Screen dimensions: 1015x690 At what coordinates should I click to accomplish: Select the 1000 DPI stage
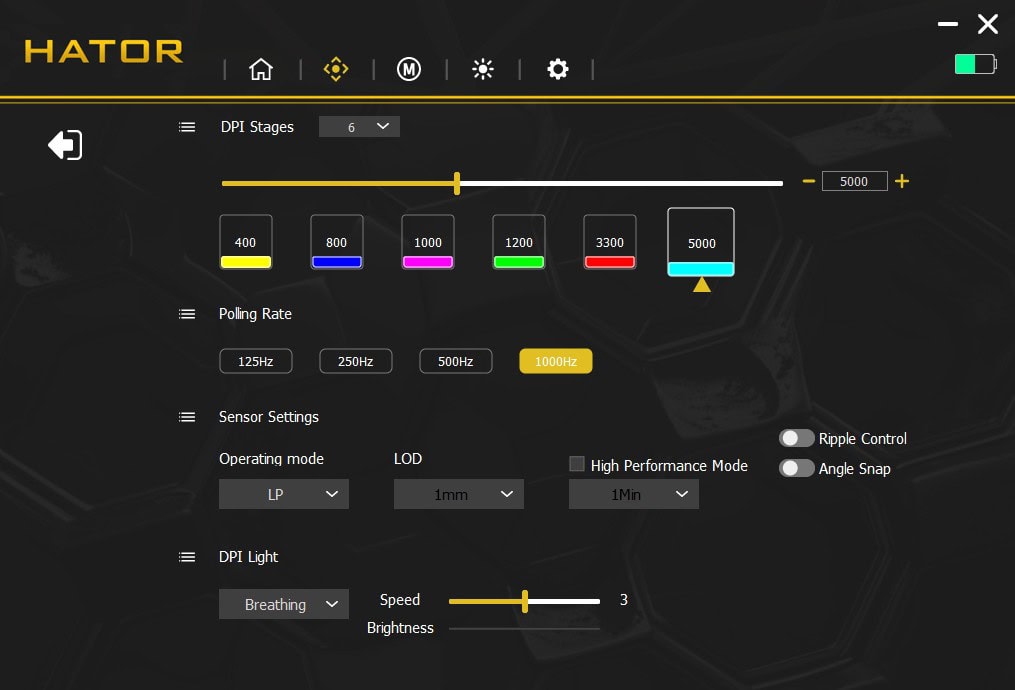tap(428, 241)
